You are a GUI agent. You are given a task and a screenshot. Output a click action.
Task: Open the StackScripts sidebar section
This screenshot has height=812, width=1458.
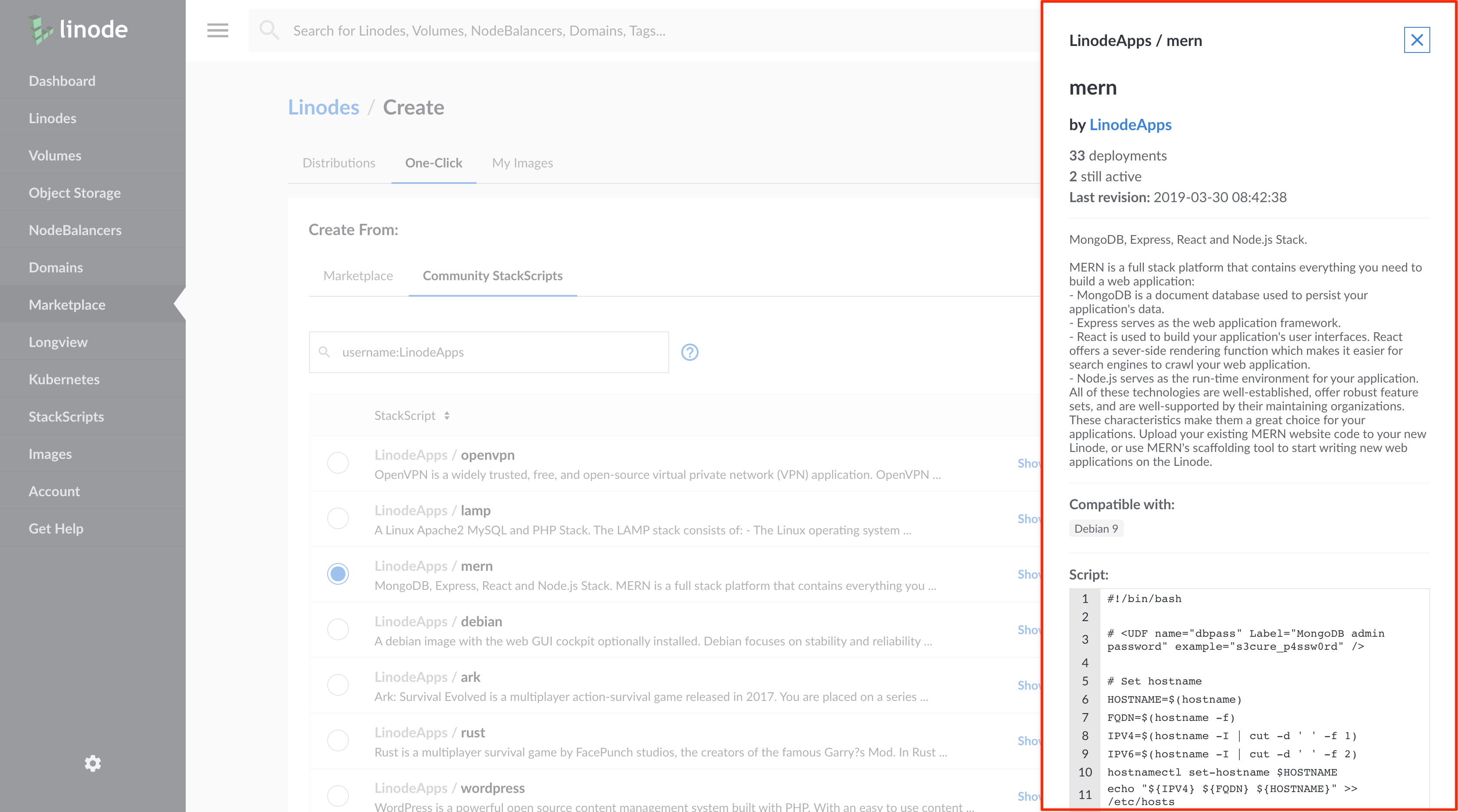(x=66, y=416)
